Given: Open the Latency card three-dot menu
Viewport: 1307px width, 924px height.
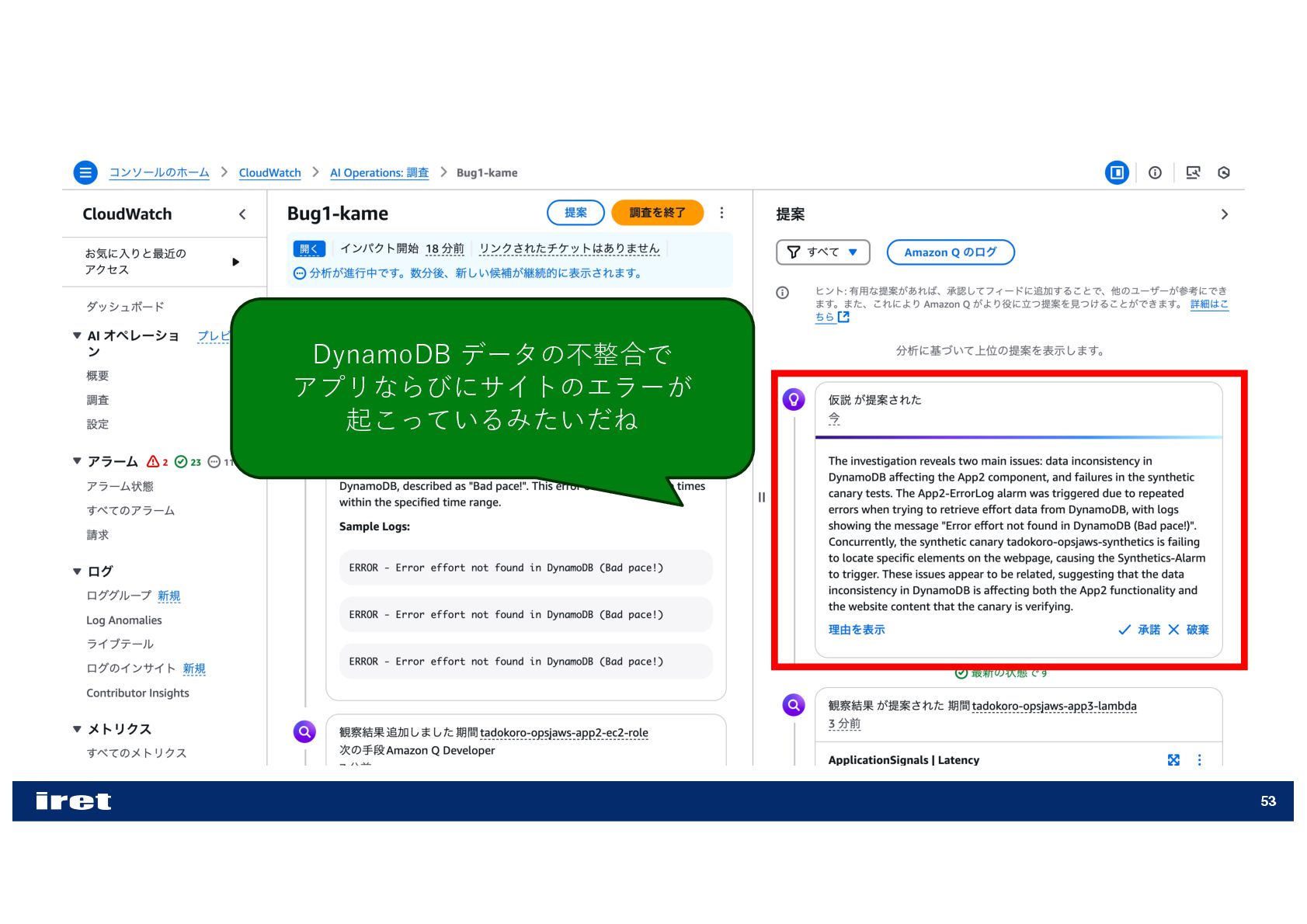Looking at the screenshot, I should pyautogui.click(x=1200, y=760).
